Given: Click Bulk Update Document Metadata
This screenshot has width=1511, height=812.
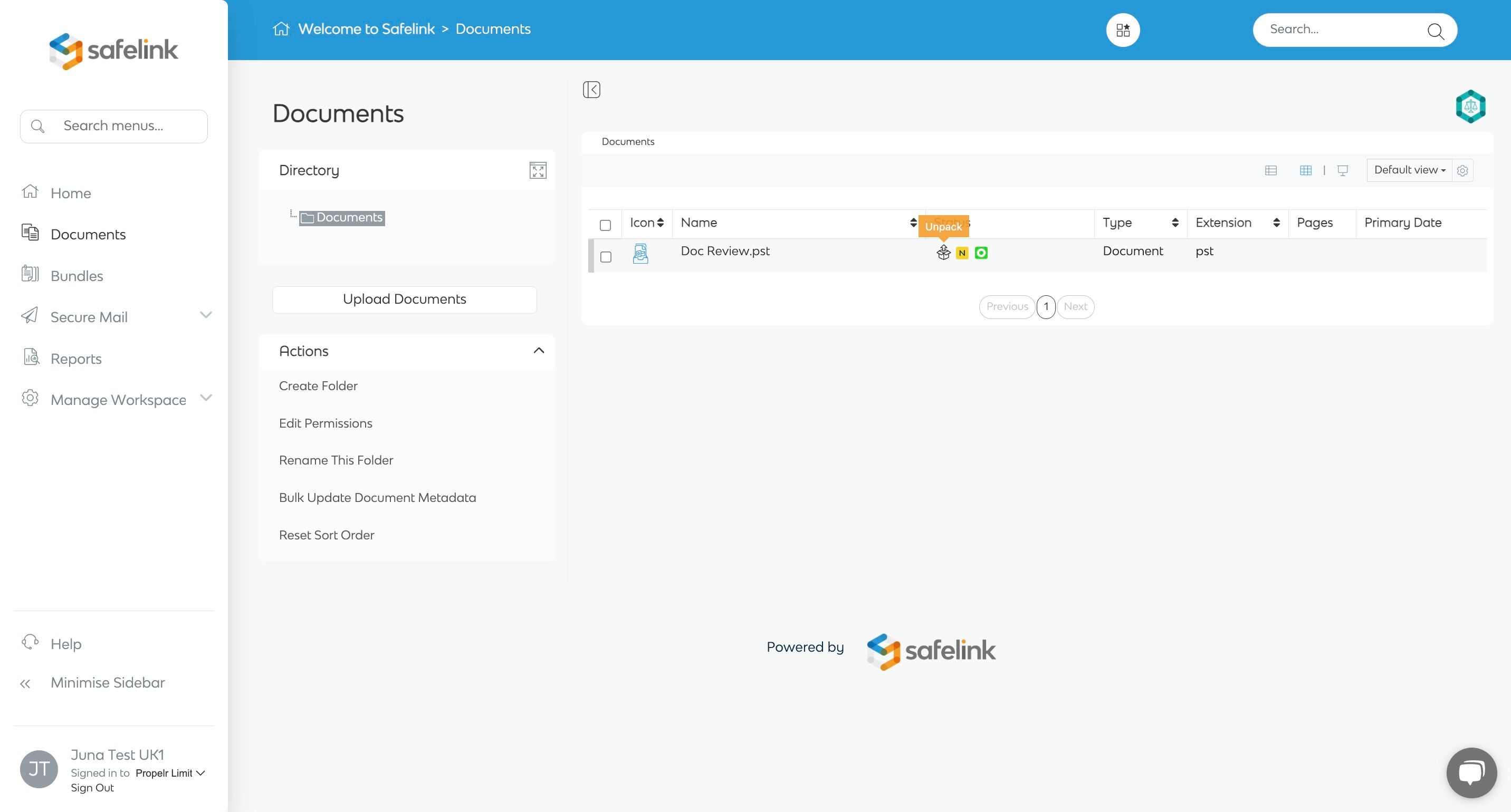Looking at the screenshot, I should point(377,498).
